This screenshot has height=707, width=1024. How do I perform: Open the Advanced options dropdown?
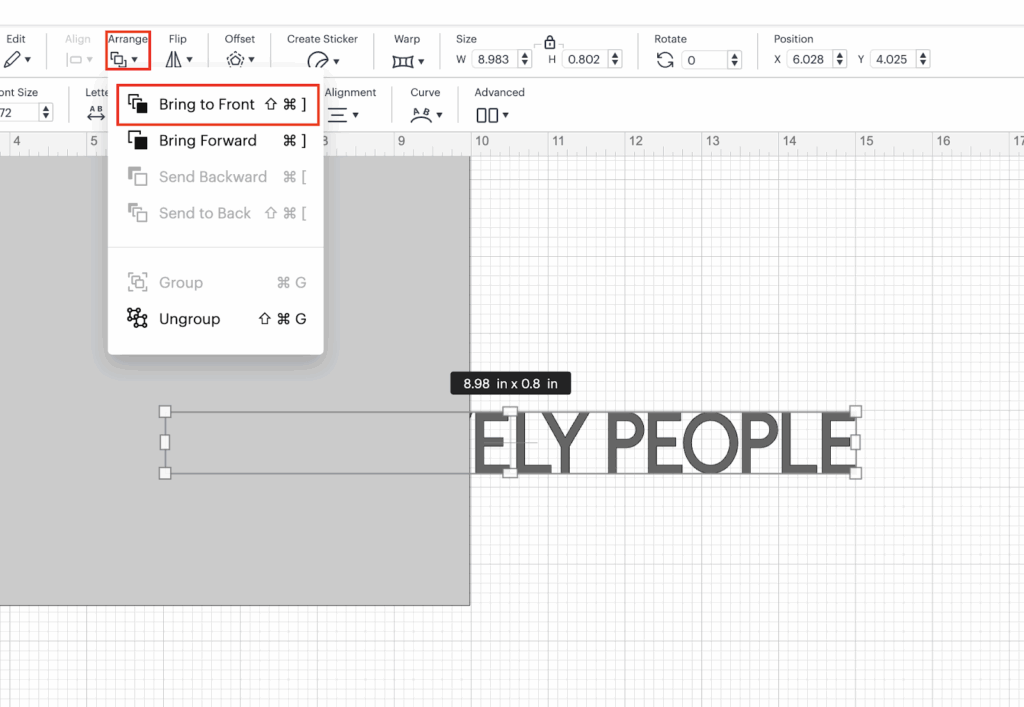(493, 115)
